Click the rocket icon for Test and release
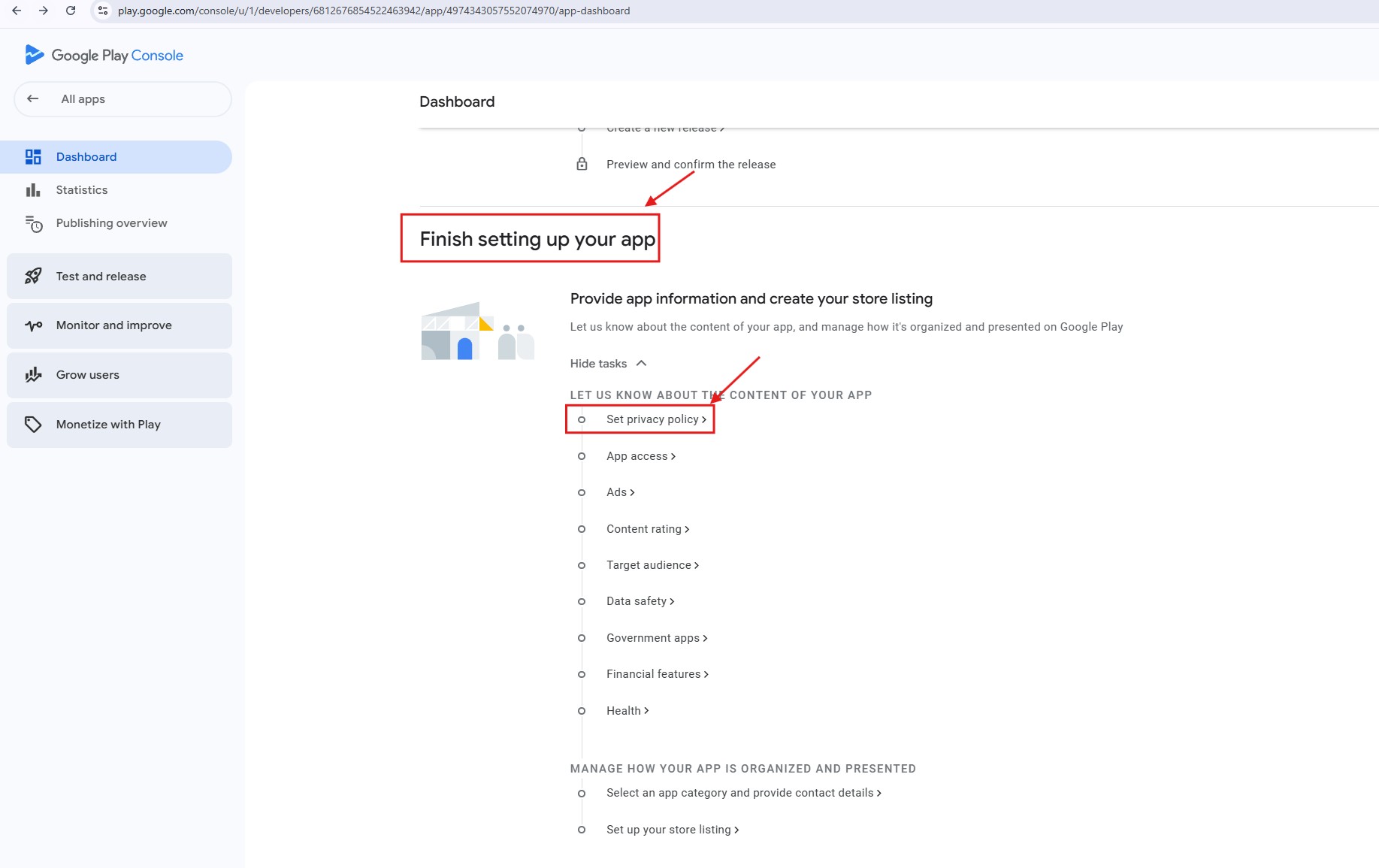 tap(33, 277)
